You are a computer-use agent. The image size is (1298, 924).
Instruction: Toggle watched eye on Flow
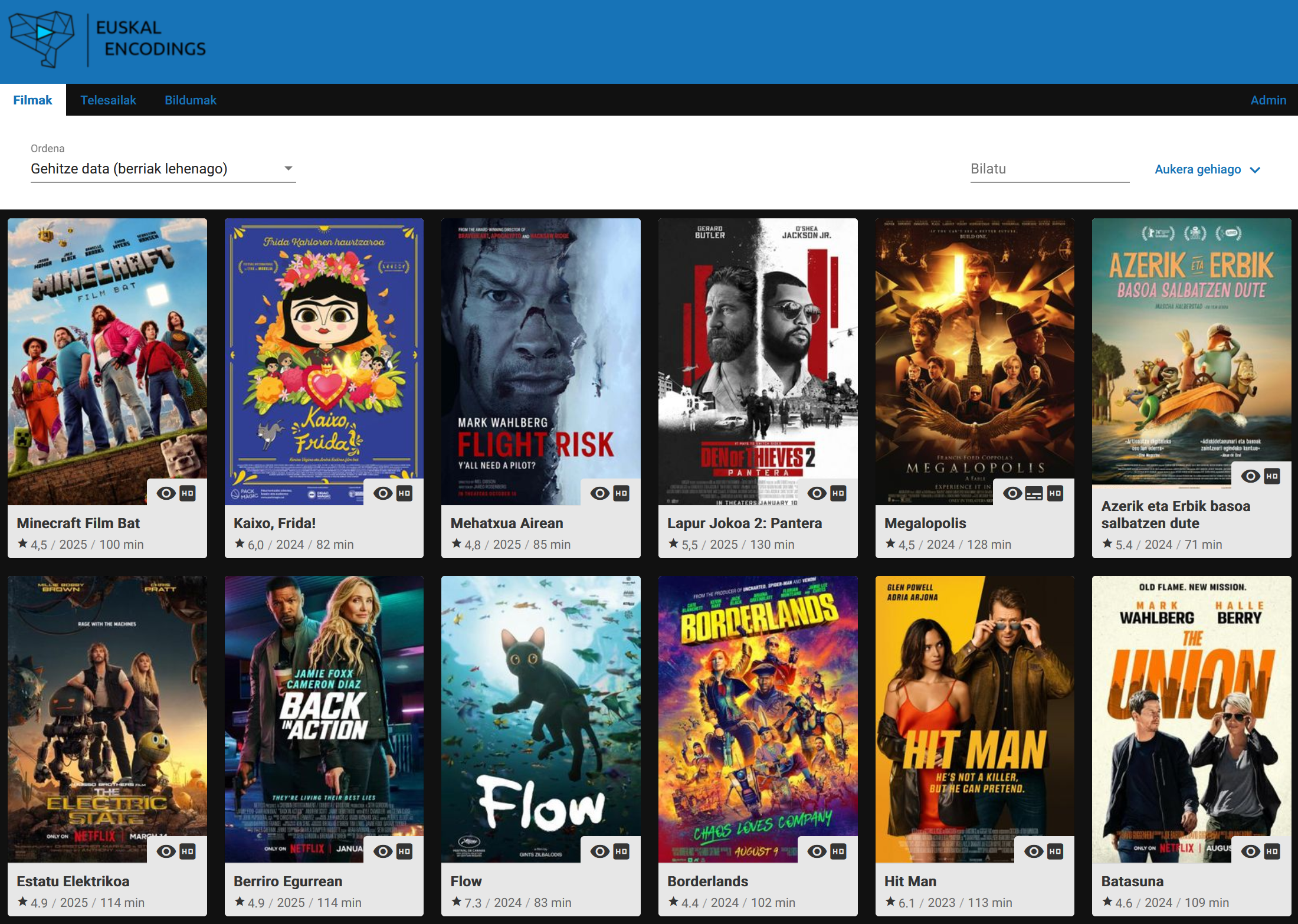click(600, 851)
